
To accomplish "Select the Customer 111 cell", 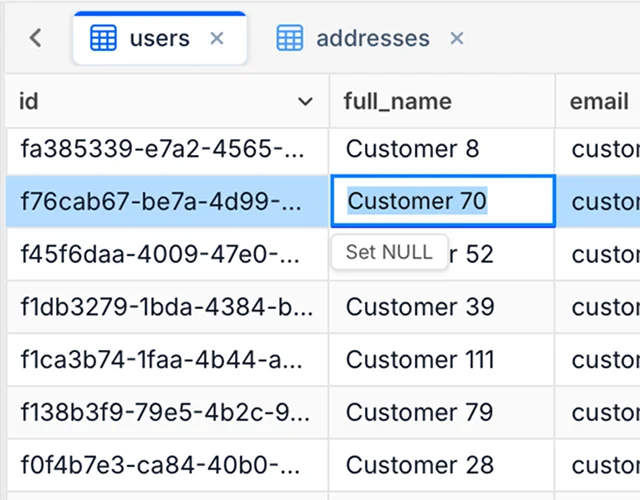I will [x=442, y=359].
